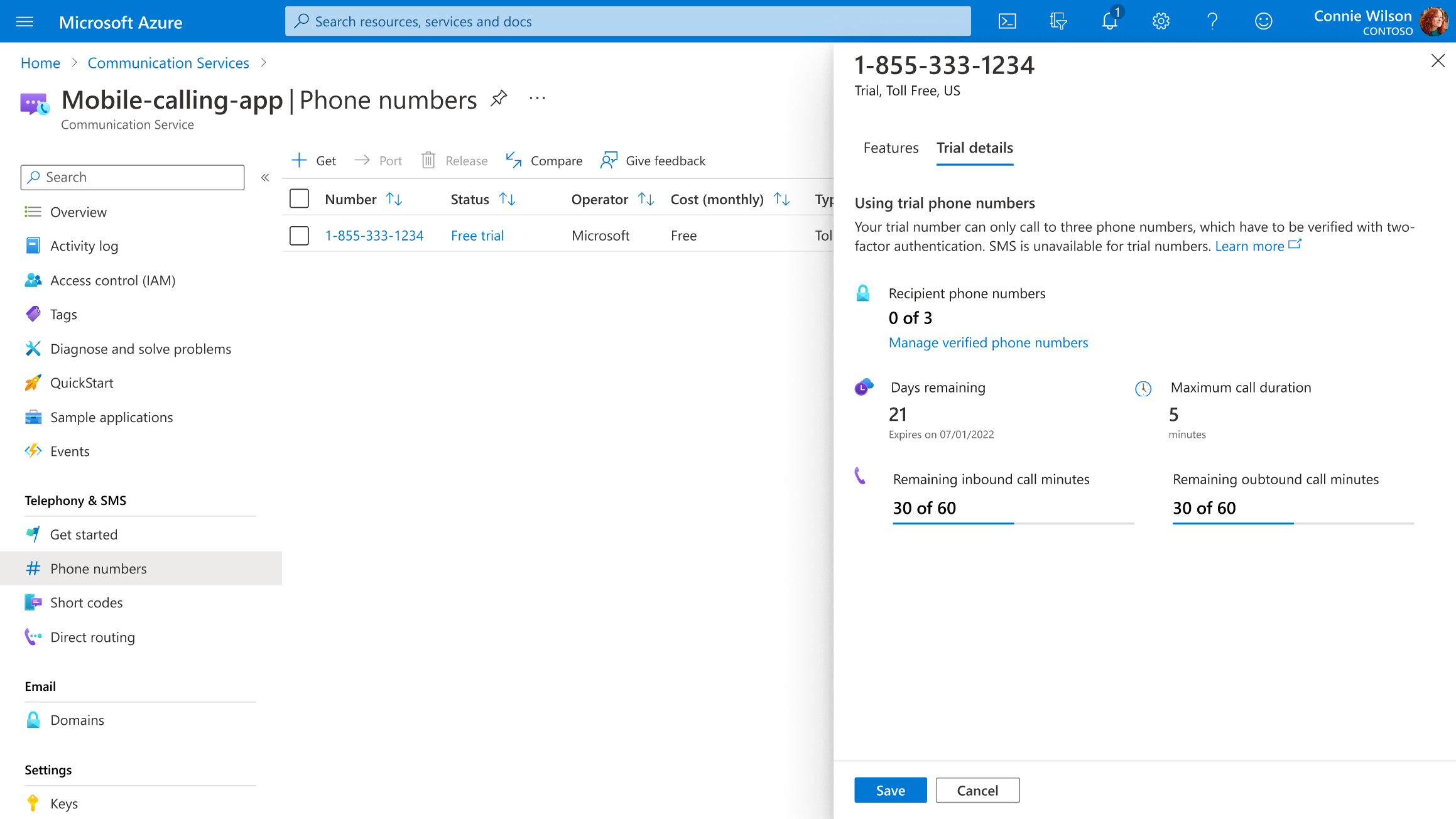1456x819 pixels.
Task: Click the feedback smiley icon
Action: [1263, 21]
